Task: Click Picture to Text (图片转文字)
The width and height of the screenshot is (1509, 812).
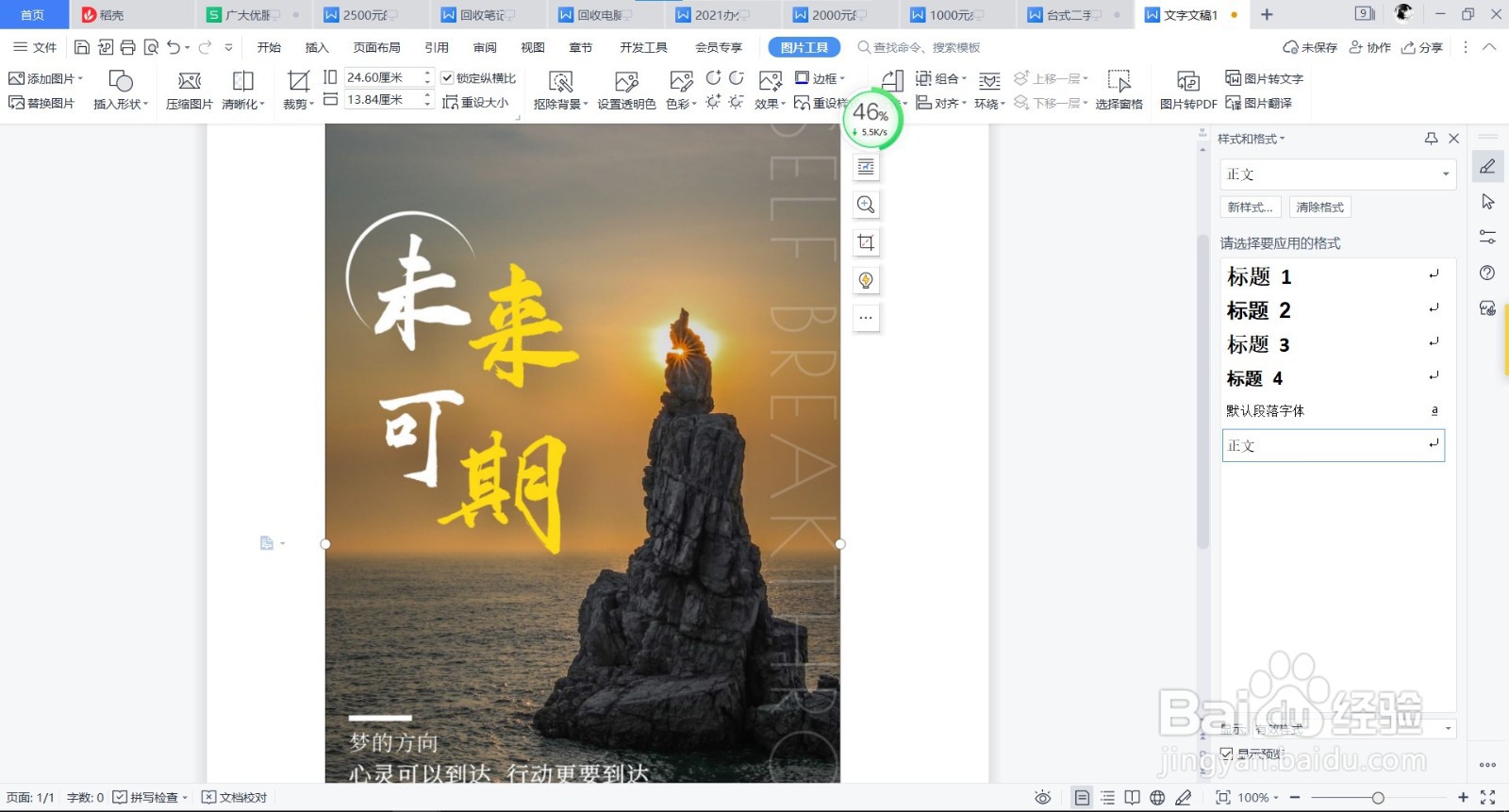Action: [x=1264, y=78]
